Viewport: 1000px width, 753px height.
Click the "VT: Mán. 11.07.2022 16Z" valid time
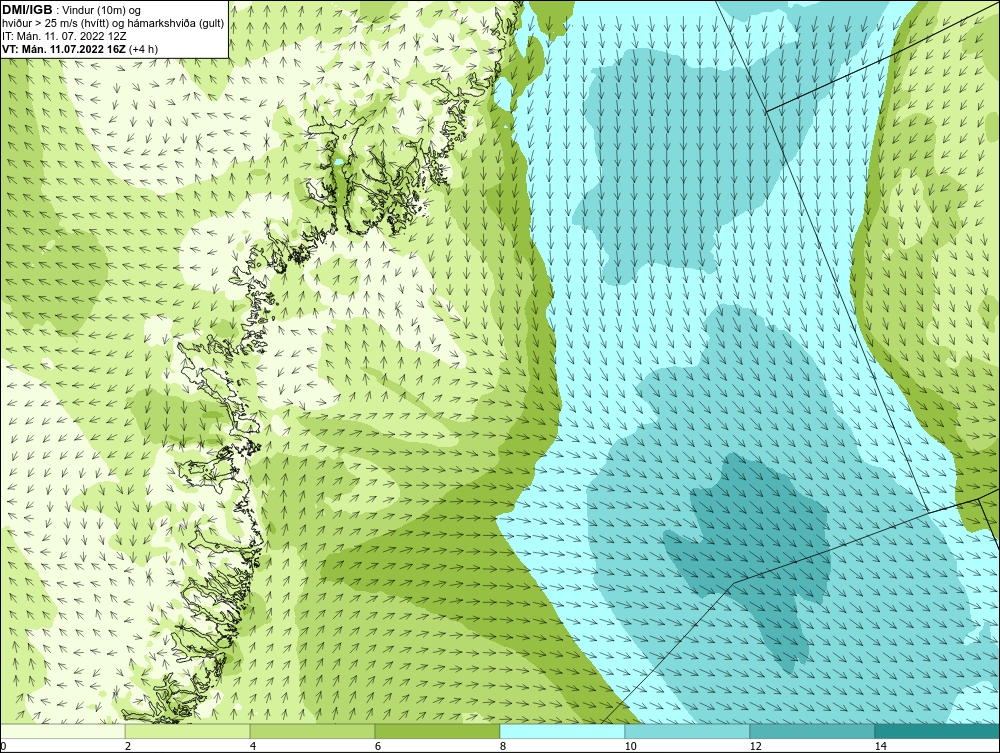tap(64, 49)
